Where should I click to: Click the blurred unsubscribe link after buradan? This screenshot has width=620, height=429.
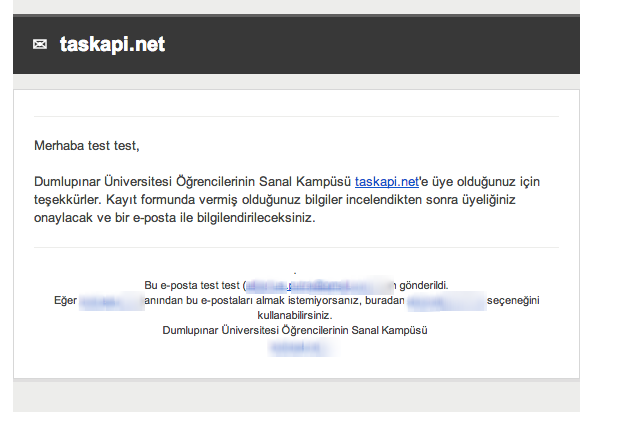point(446,301)
